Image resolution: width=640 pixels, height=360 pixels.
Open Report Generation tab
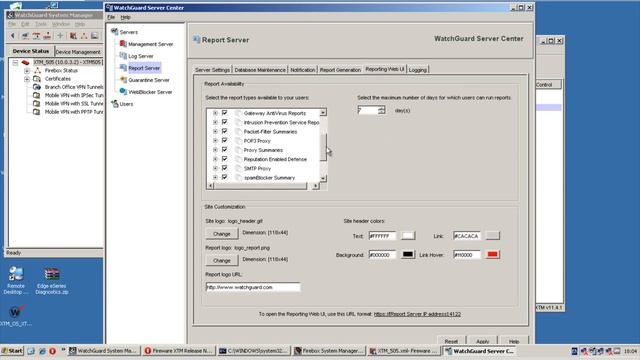tap(340, 70)
